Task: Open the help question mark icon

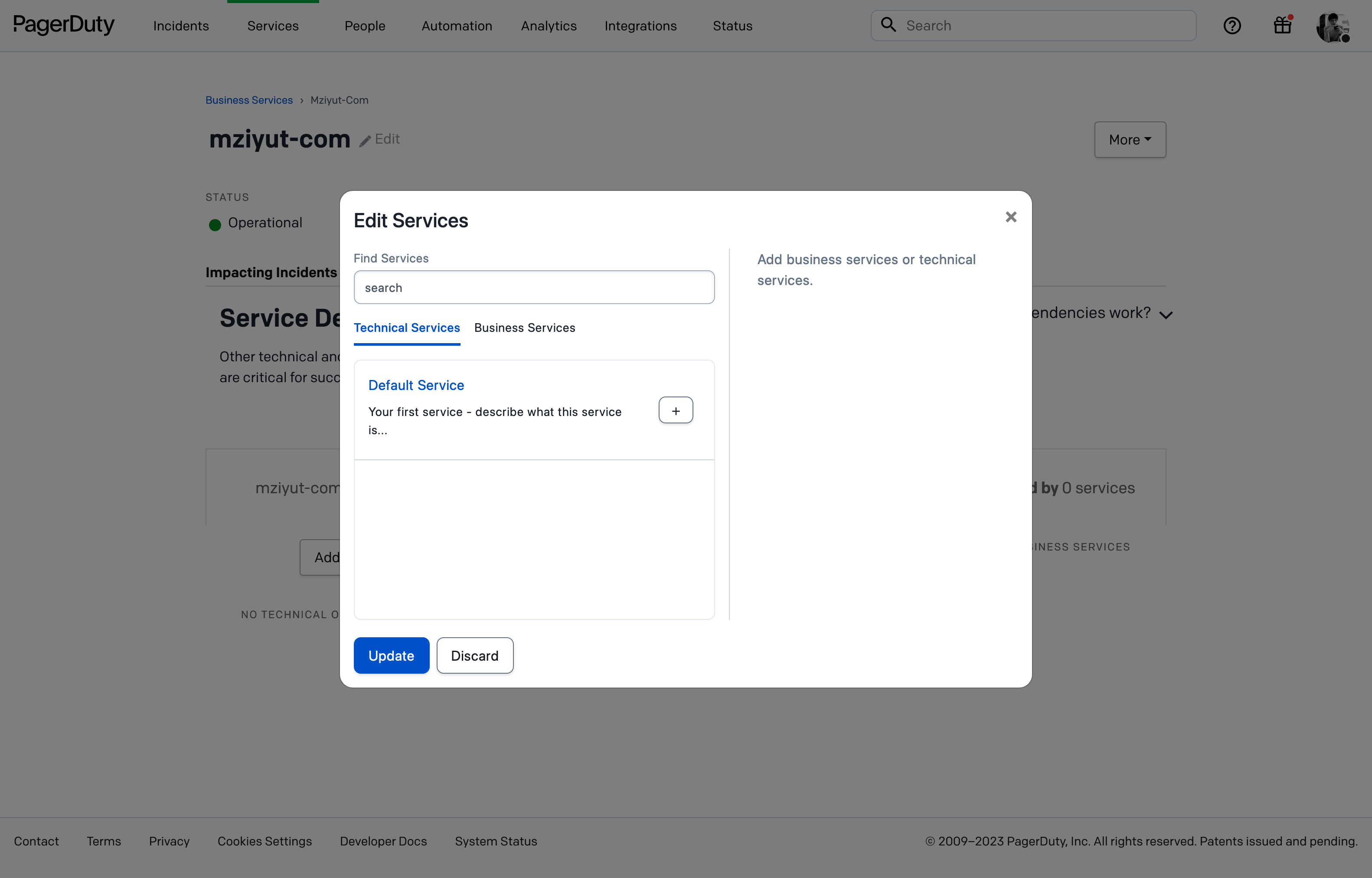Action: coord(1232,26)
